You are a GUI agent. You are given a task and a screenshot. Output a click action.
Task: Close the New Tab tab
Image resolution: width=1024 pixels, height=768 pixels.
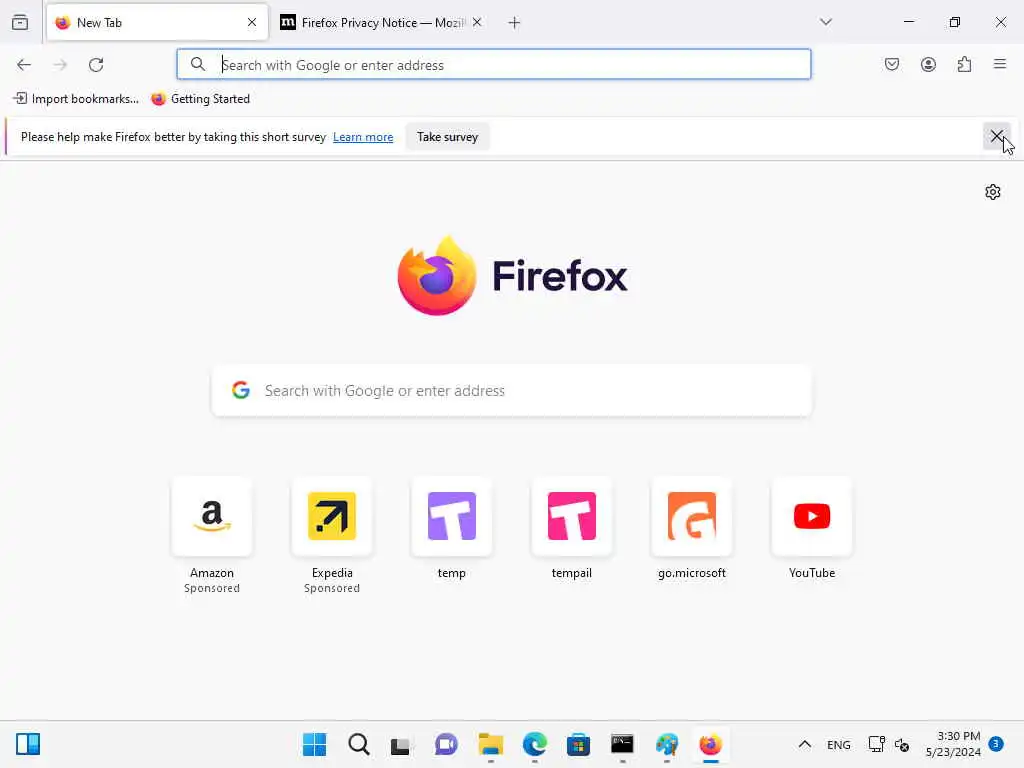click(x=252, y=22)
